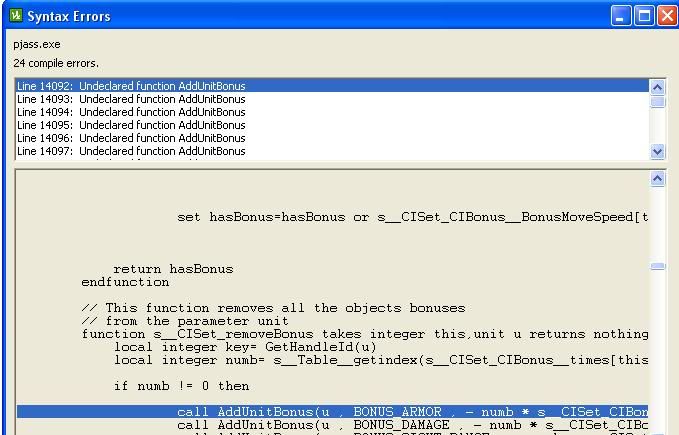
Task: Click the 'local integer key' line
Action: (x=245, y=347)
